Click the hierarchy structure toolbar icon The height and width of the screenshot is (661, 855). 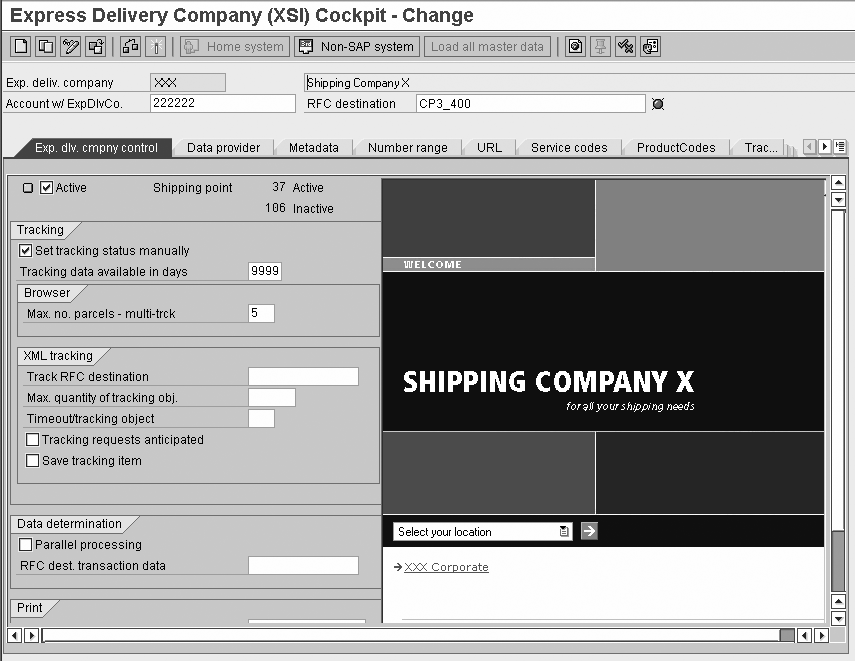[130, 46]
